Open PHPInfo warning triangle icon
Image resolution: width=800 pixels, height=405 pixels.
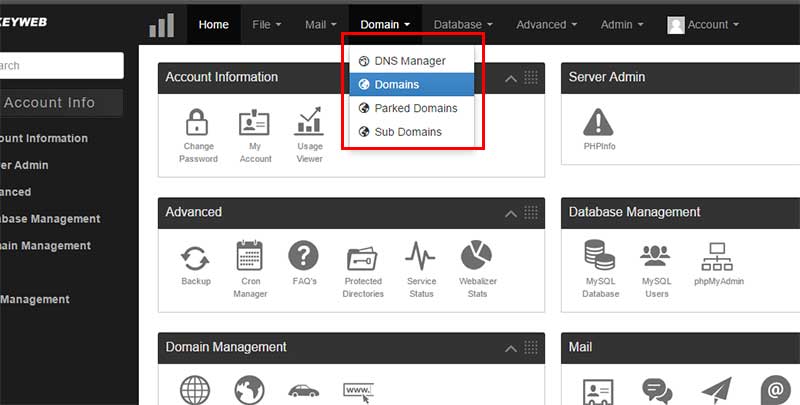pos(598,122)
